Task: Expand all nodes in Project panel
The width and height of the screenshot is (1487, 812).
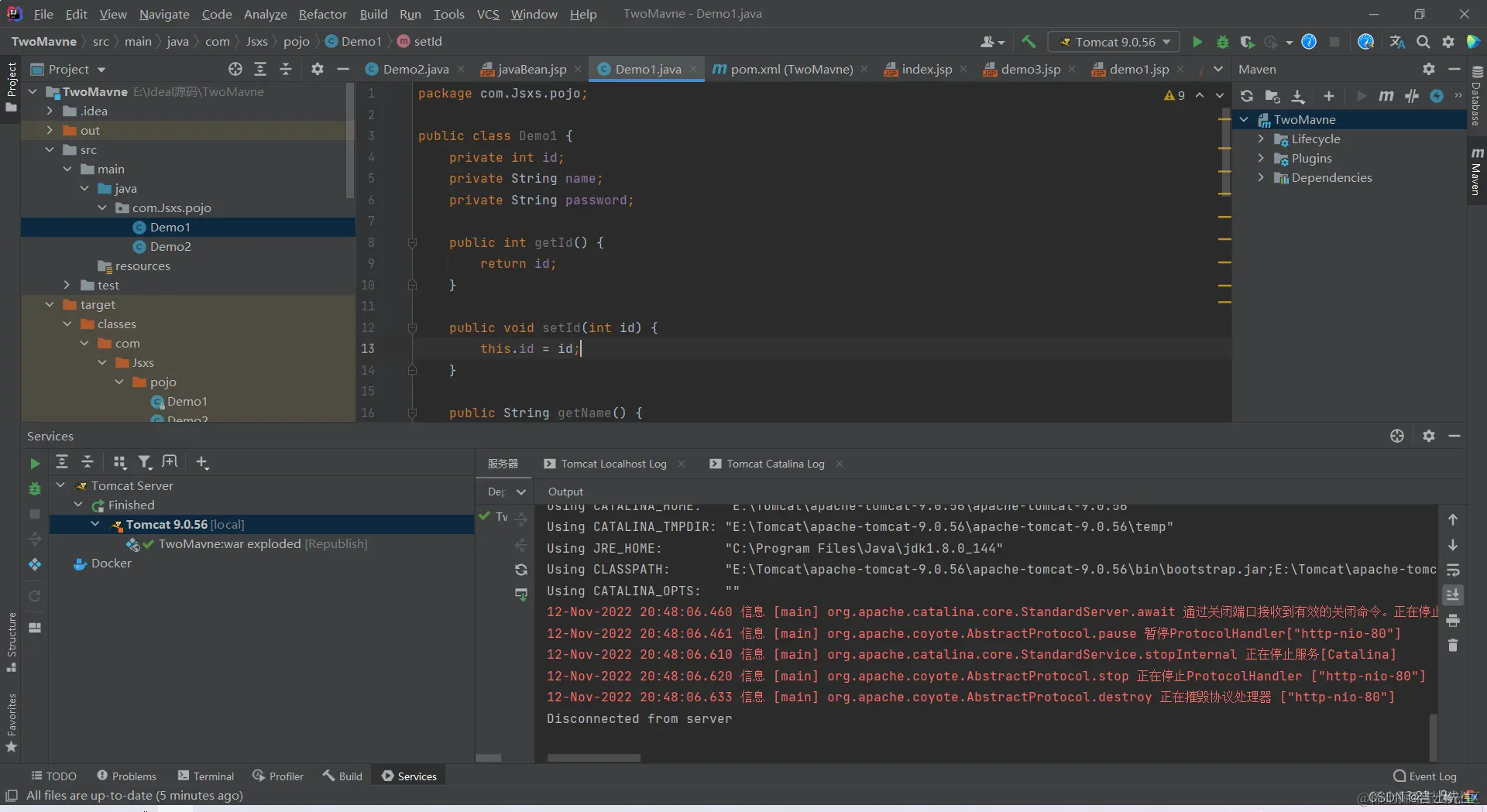Action: click(260, 69)
